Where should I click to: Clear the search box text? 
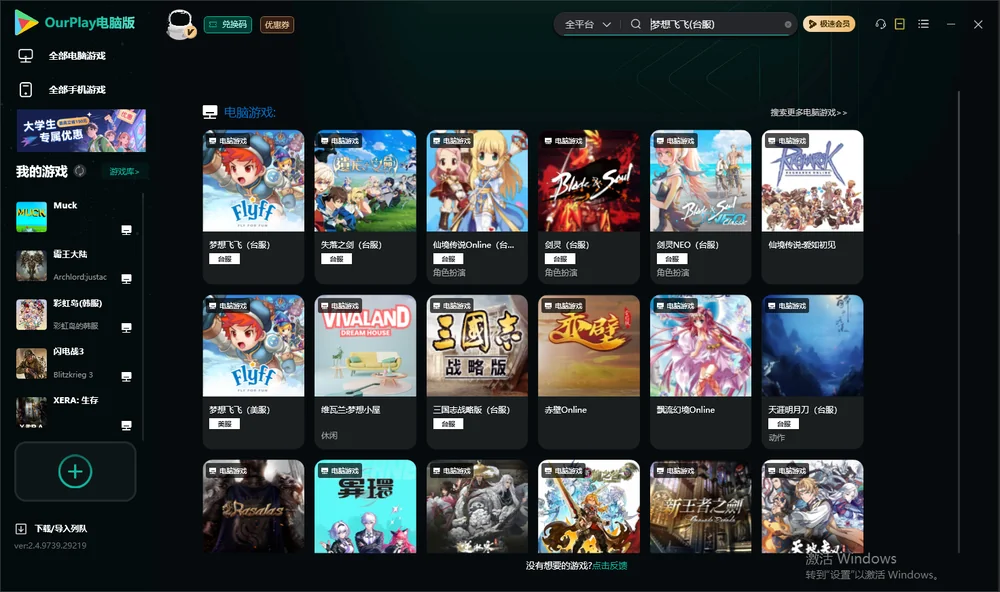click(788, 24)
